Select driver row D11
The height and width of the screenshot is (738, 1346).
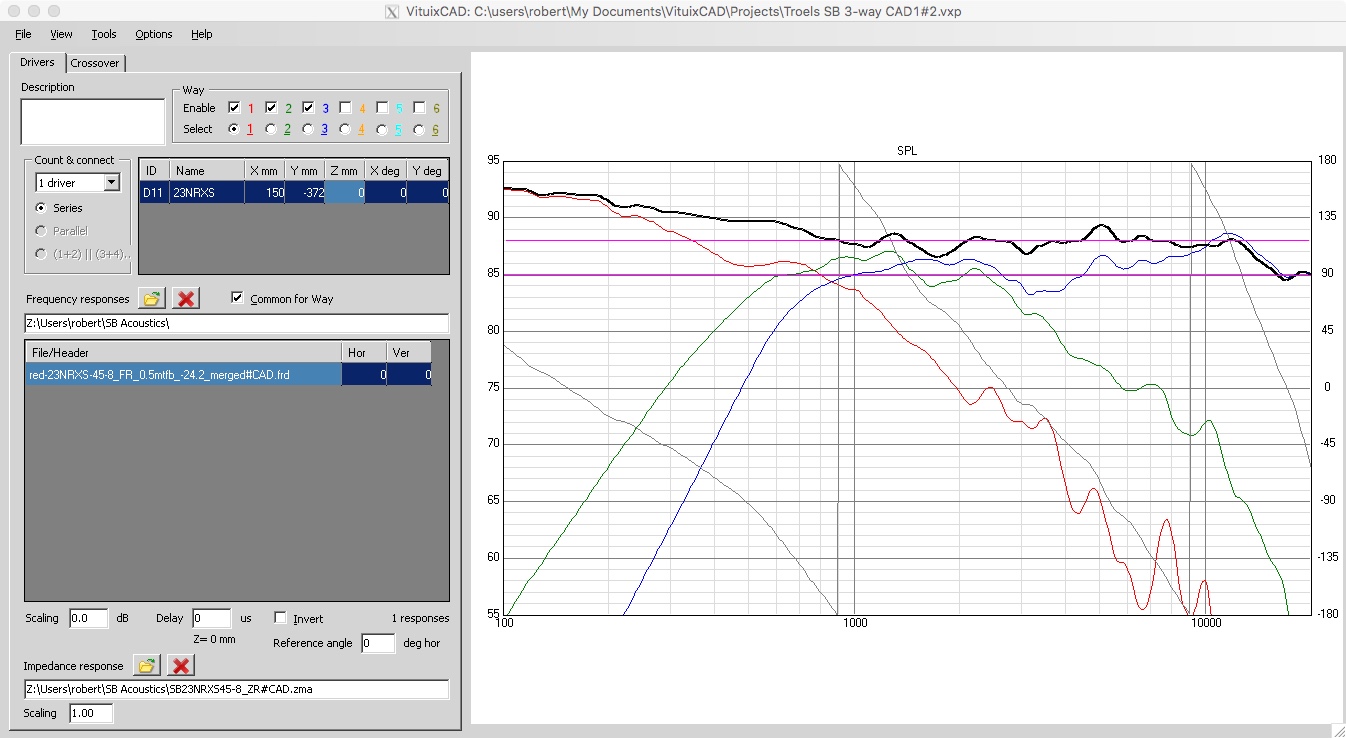(x=294, y=193)
